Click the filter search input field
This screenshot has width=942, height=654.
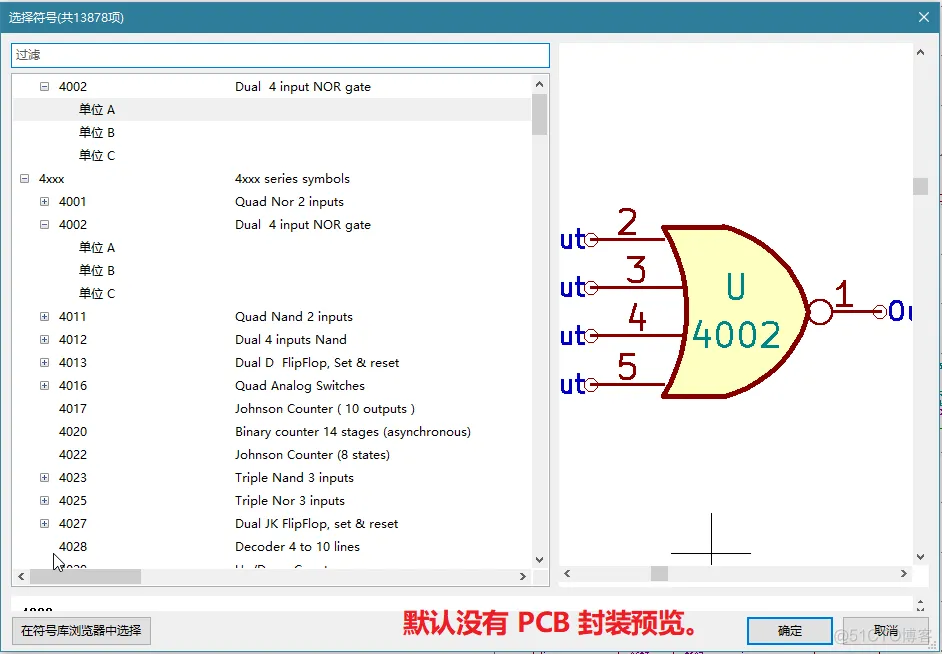coord(280,55)
